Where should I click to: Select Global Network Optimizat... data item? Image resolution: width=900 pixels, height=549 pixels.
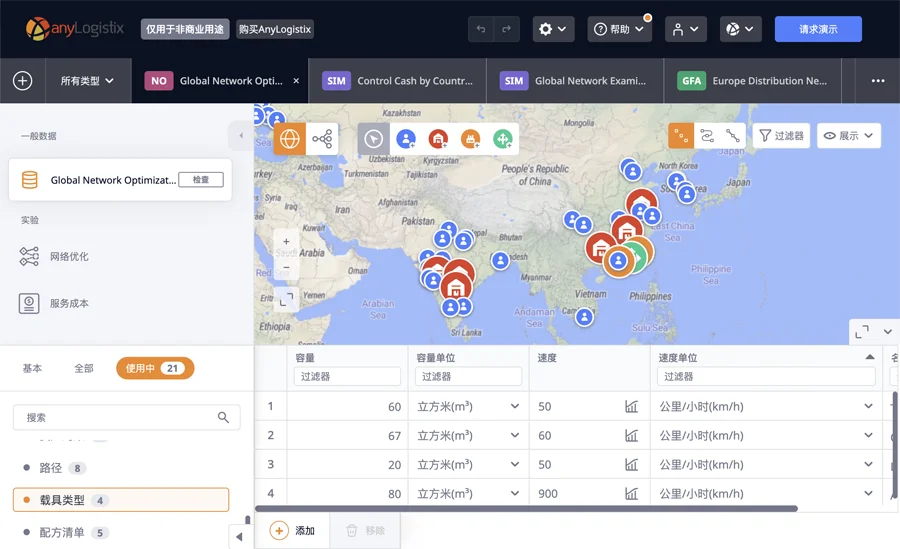click(x=120, y=180)
